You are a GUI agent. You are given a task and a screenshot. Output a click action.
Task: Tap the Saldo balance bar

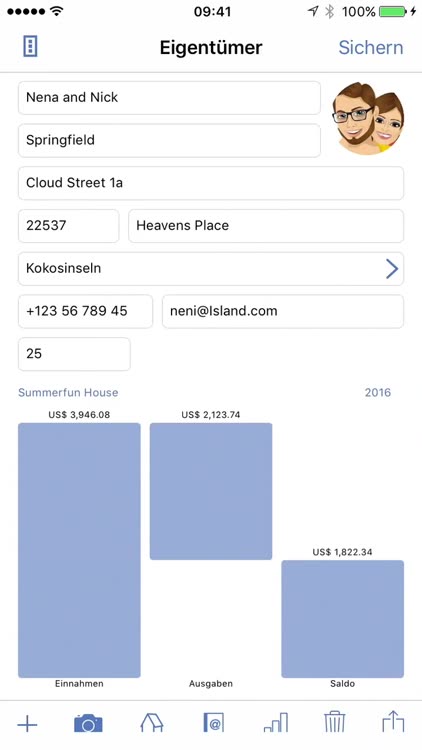pos(343,619)
